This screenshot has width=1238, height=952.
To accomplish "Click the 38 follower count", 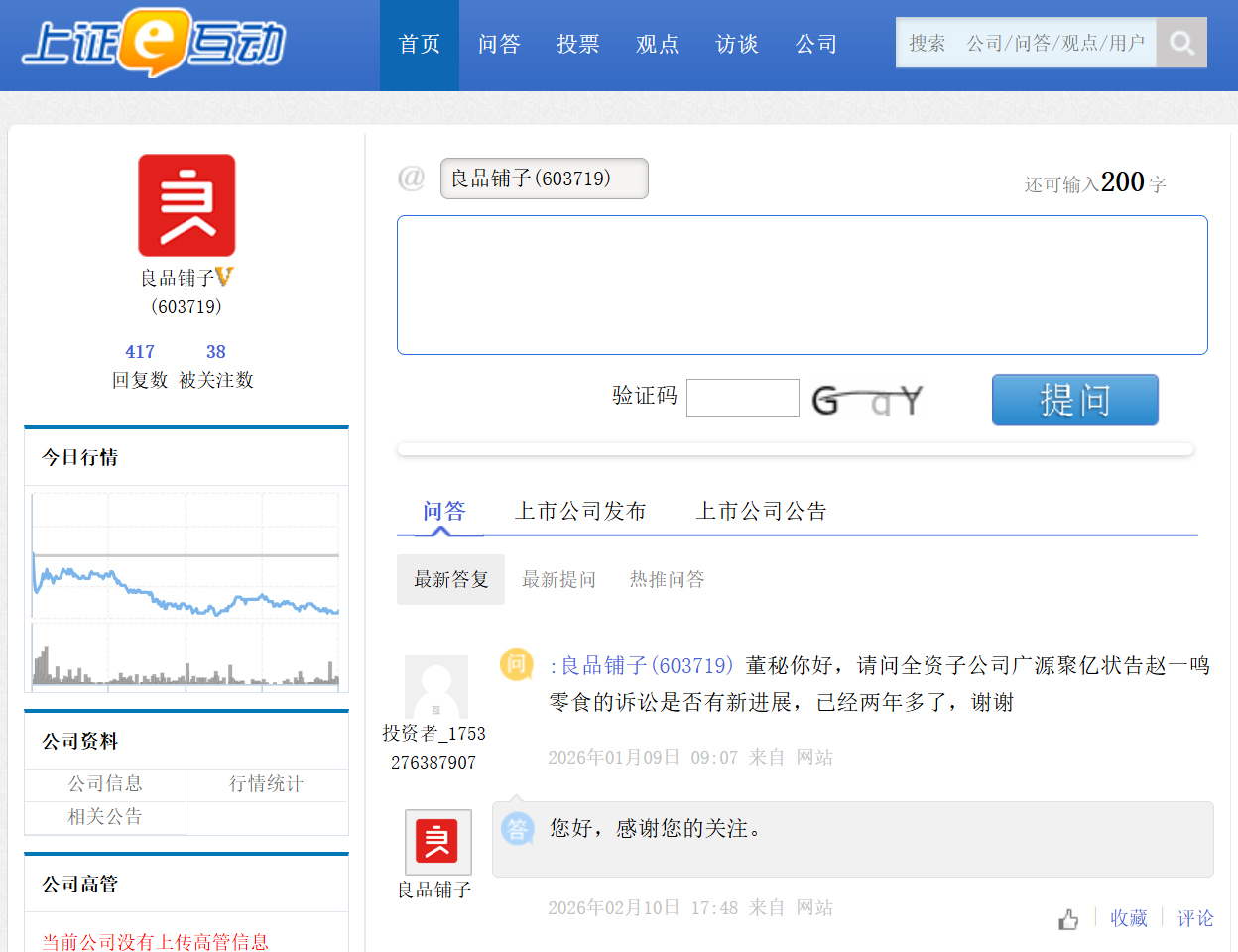I will [216, 352].
